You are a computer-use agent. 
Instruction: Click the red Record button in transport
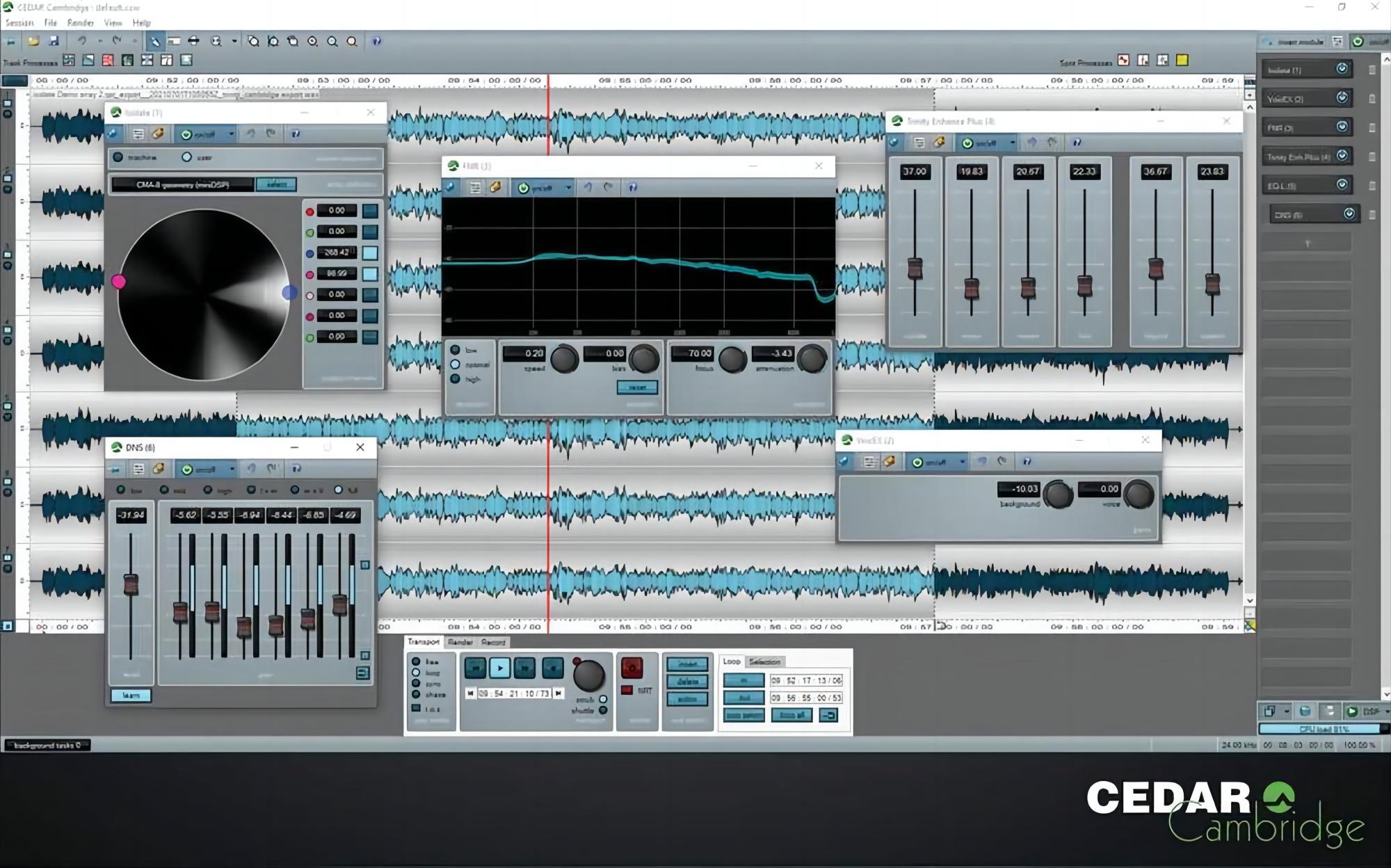tap(632, 668)
